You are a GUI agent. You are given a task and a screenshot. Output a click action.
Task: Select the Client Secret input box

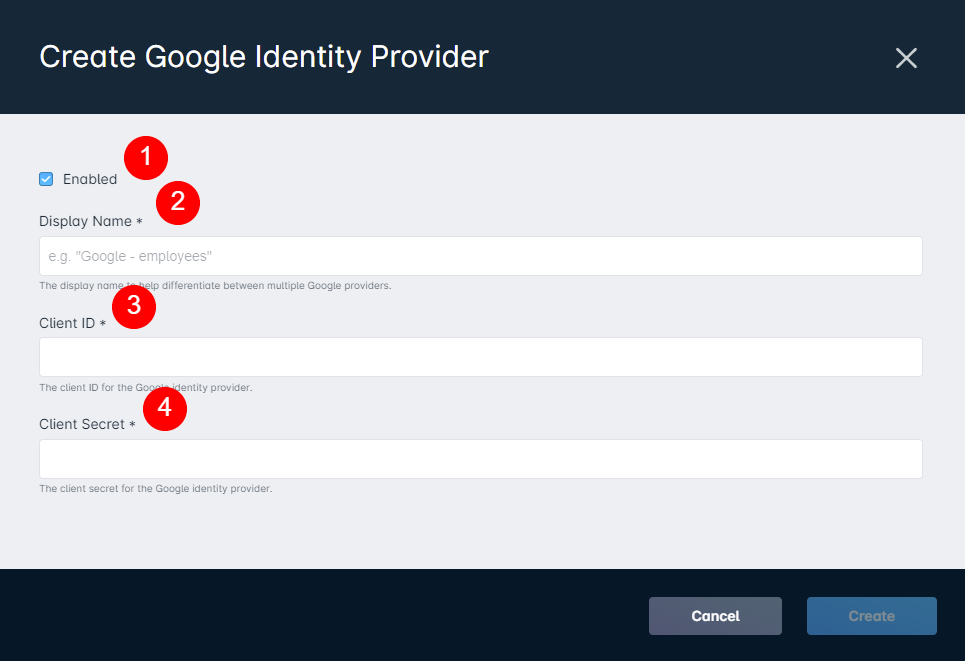481,459
